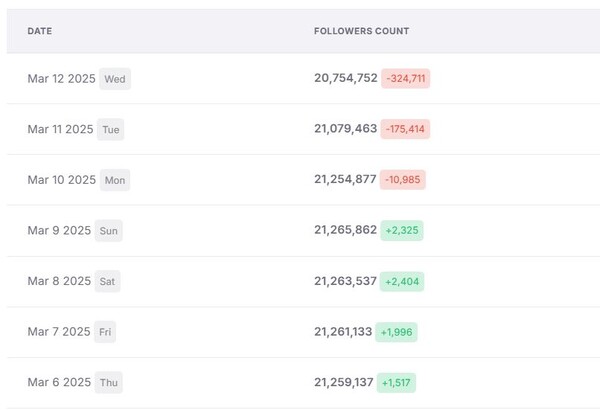Click the +1,996 green badge
The image size is (600, 410).
click(x=396, y=332)
